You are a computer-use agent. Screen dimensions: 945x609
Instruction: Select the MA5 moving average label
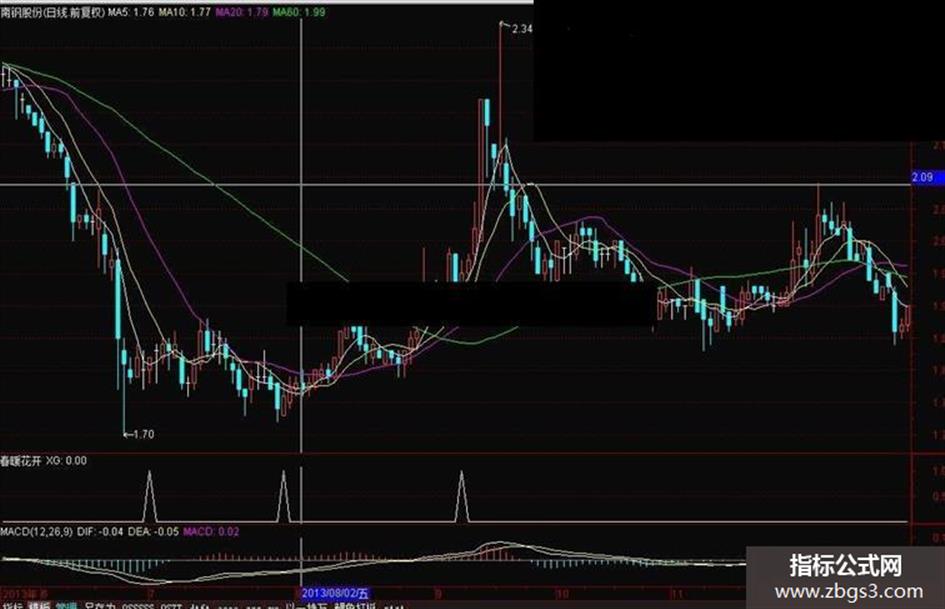click(x=131, y=12)
